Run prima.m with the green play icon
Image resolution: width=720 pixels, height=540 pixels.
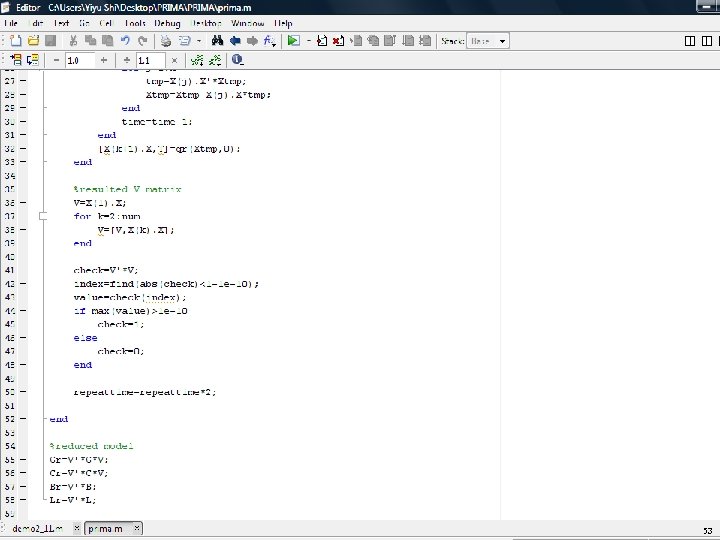(x=293, y=41)
